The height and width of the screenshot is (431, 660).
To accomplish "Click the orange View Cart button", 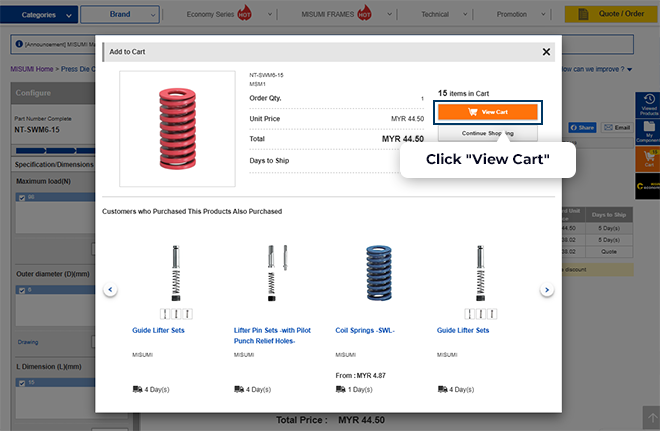I will (x=487, y=112).
